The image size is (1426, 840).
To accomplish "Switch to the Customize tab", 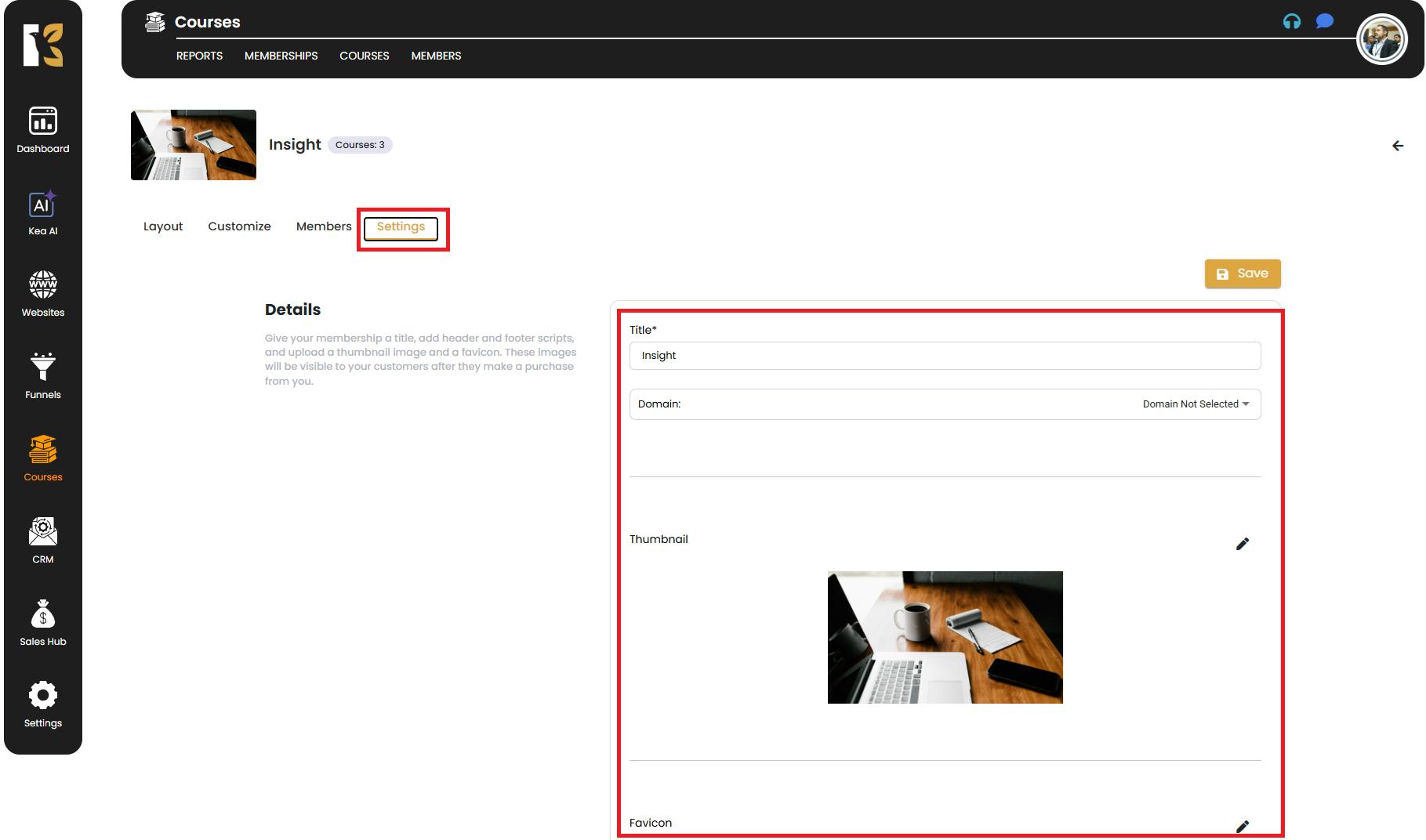I will point(239,226).
